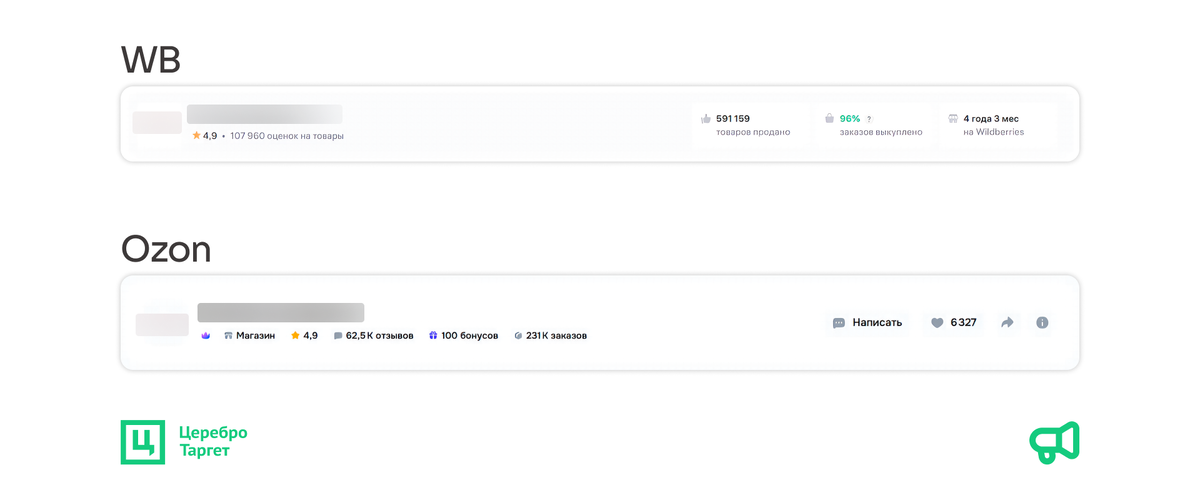Click the bag icon beside 96% заказов выкуплено

point(829,118)
